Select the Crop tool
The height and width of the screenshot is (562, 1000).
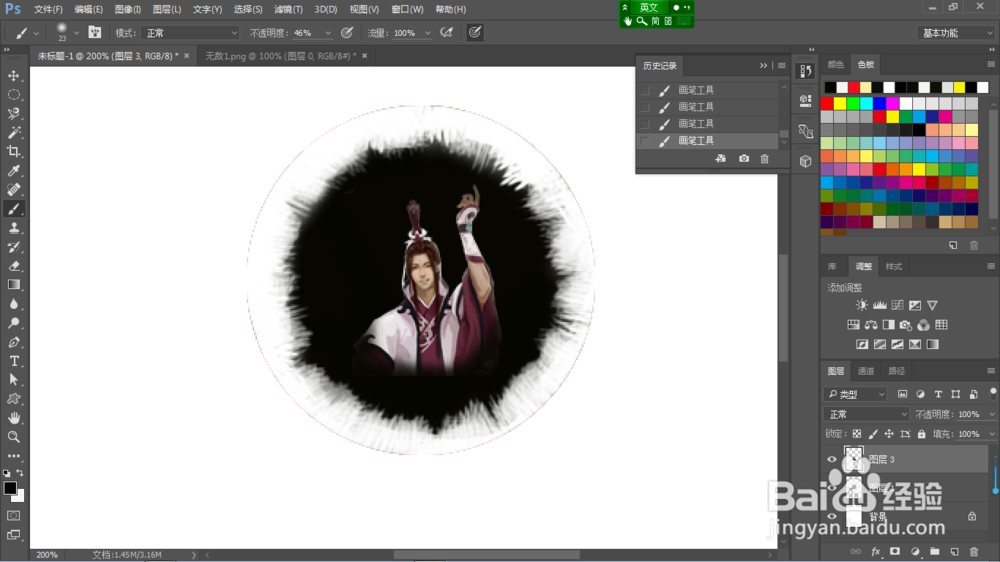tap(13, 152)
